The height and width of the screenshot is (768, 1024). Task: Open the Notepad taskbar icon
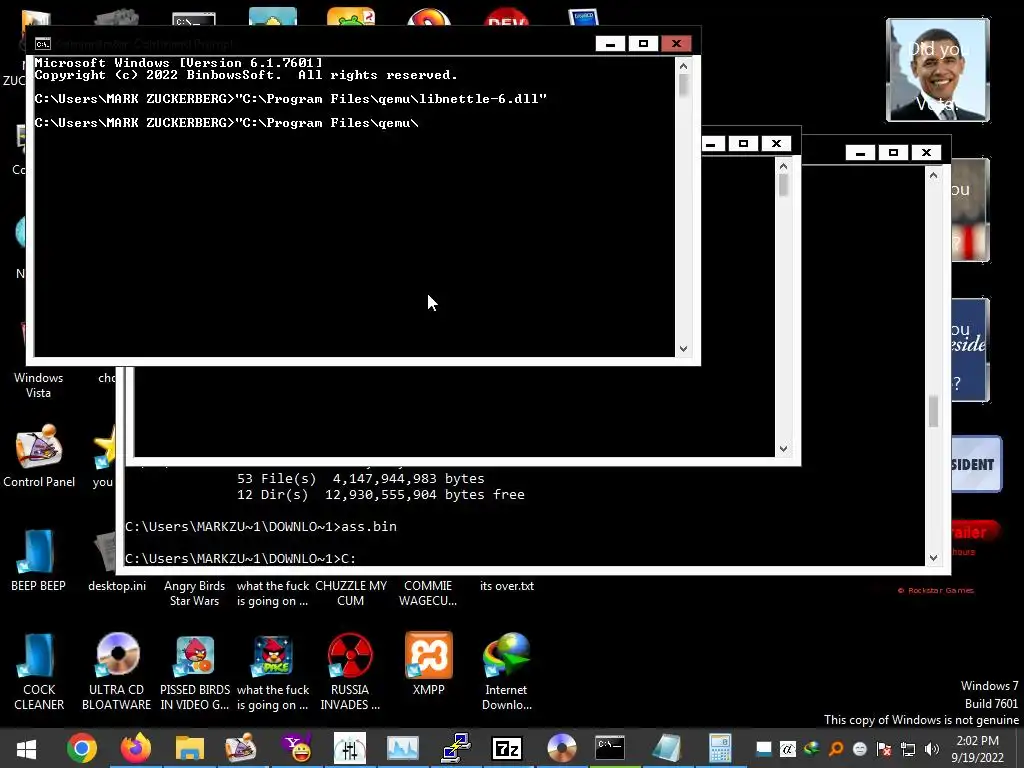point(666,748)
